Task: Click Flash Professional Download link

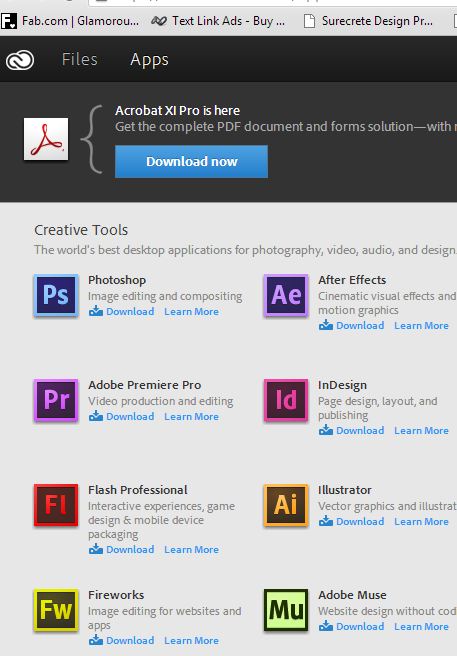Action: 130,550
